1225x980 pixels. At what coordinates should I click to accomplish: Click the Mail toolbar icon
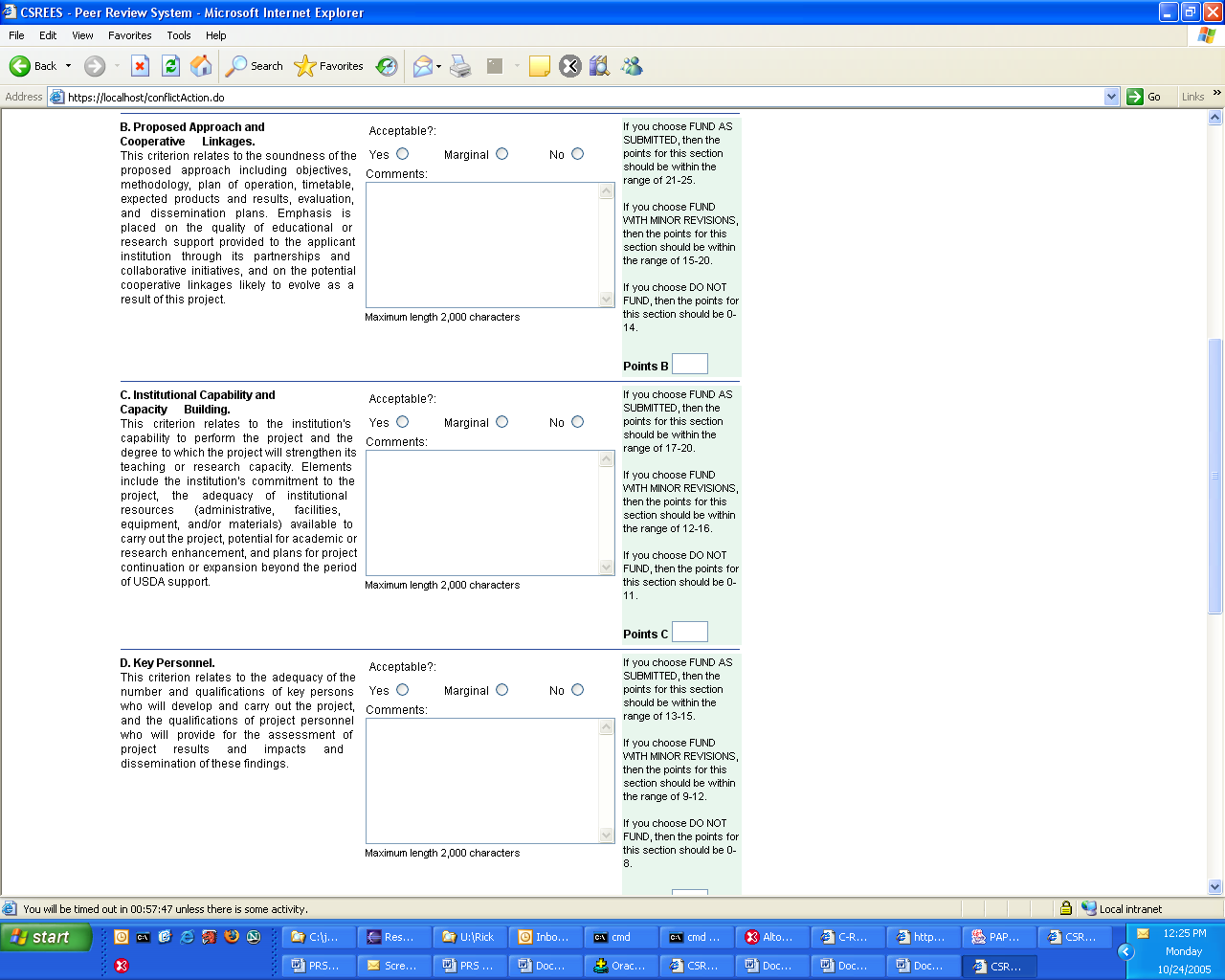pyautogui.click(x=422, y=66)
